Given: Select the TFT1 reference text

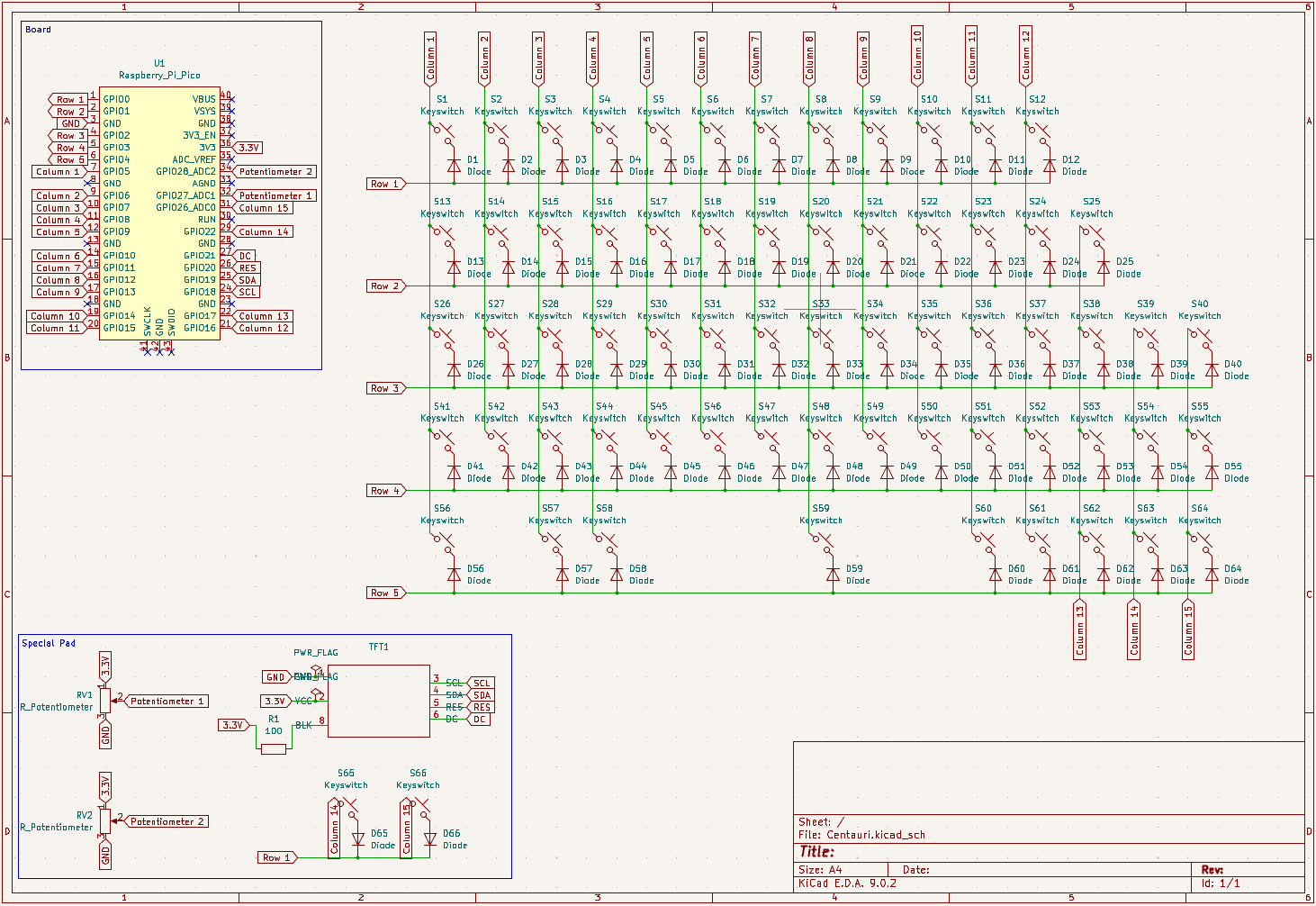Looking at the screenshot, I should pos(378,647).
